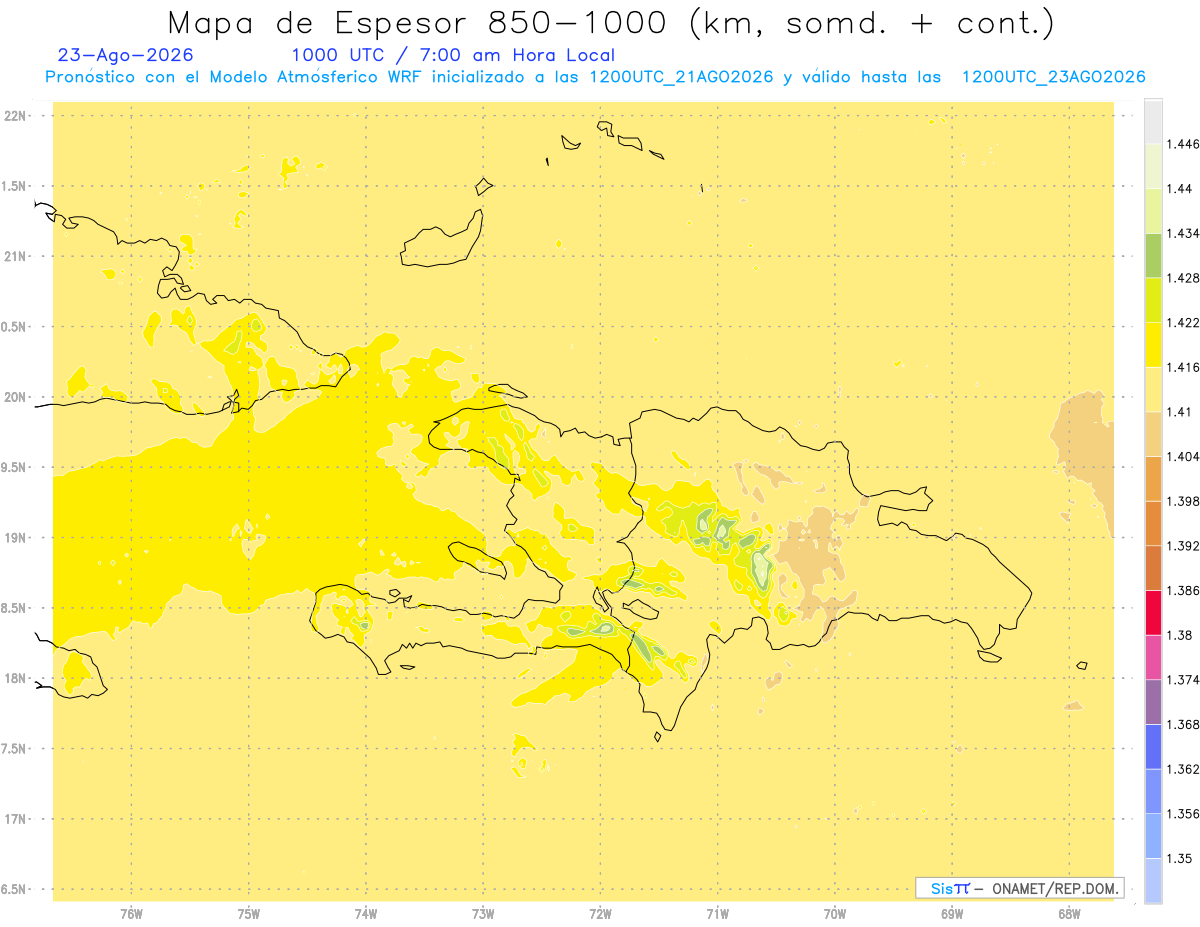Click the 17N latitude label

(x=16, y=819)
